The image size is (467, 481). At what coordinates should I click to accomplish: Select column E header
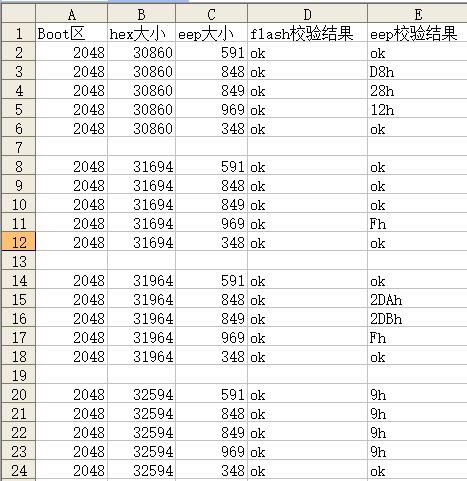click(x=417, y=14)
